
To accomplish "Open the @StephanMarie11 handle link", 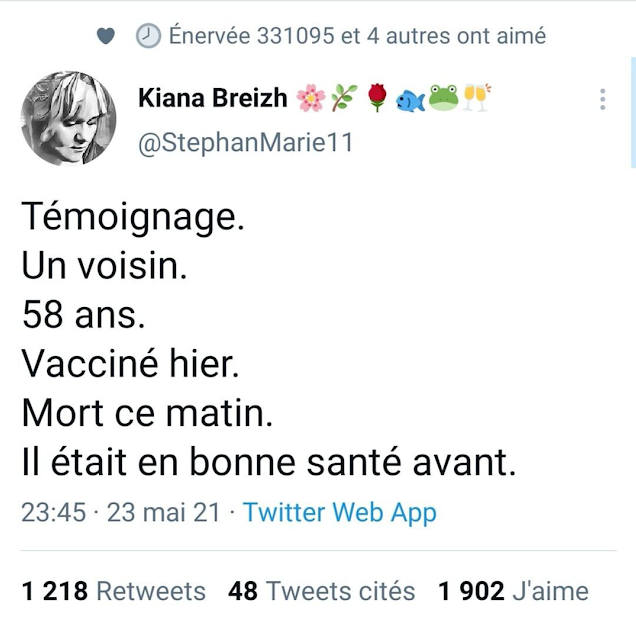I will (x=245, y=143).
